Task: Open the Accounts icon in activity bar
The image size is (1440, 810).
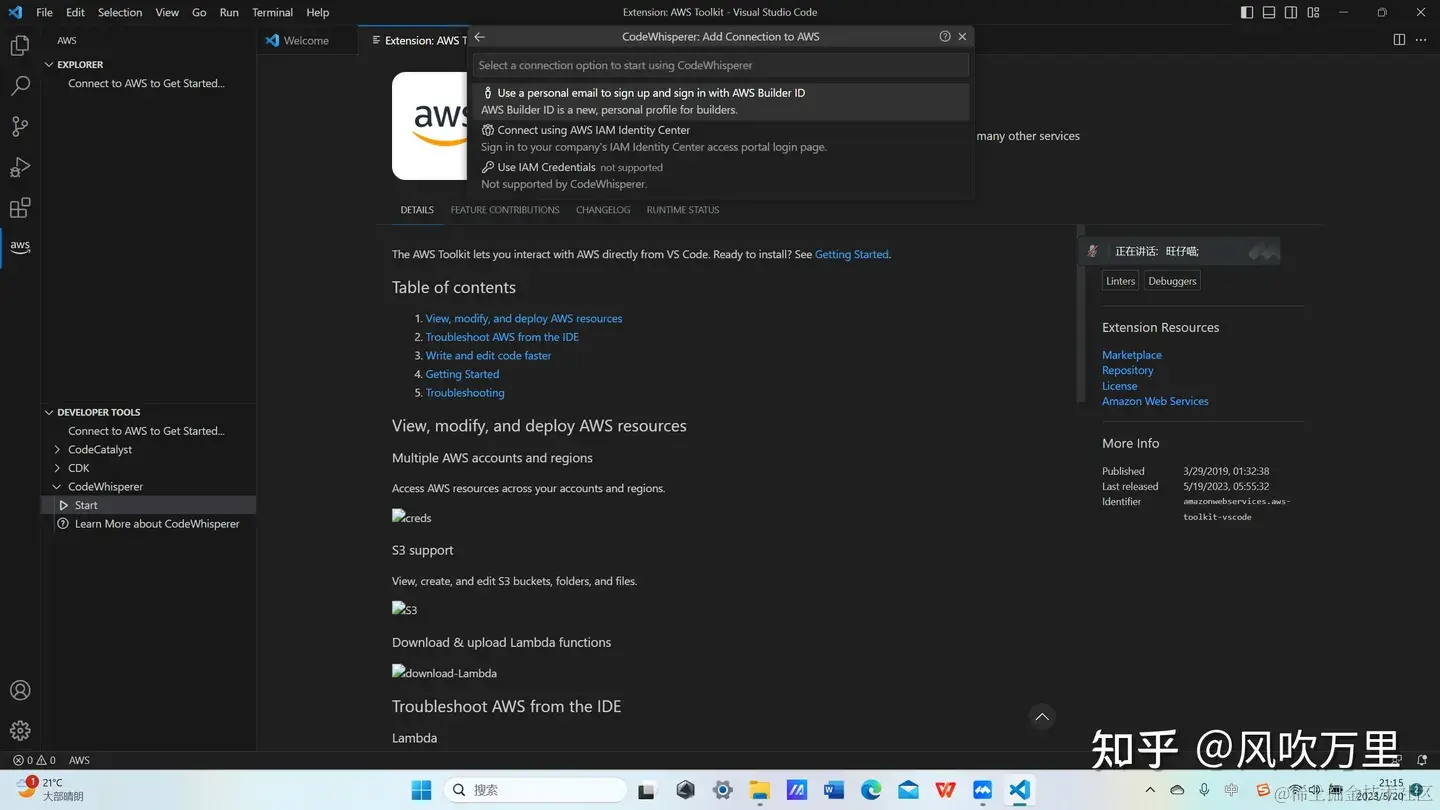Action: [20, 690]
